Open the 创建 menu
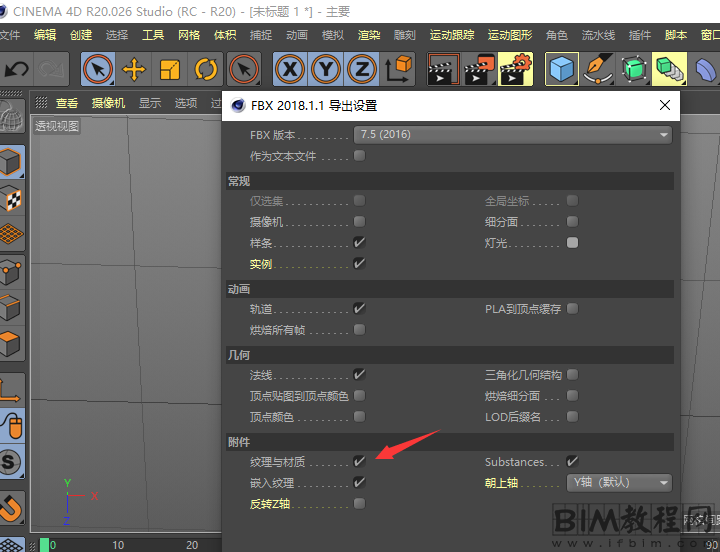Screen dimensions: 720x552 (x=81, y=35)
